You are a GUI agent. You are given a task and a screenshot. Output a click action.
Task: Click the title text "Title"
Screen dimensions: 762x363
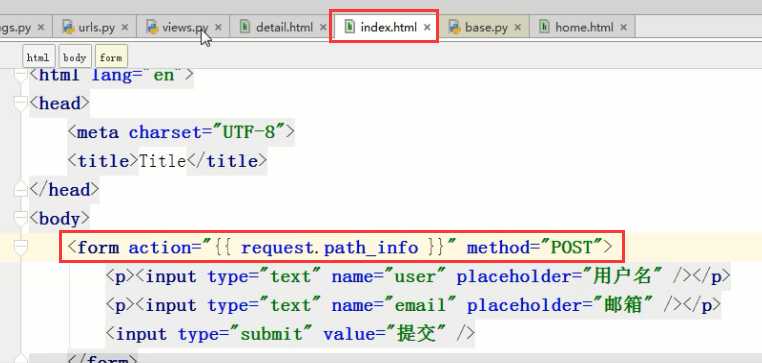(163, 161)
